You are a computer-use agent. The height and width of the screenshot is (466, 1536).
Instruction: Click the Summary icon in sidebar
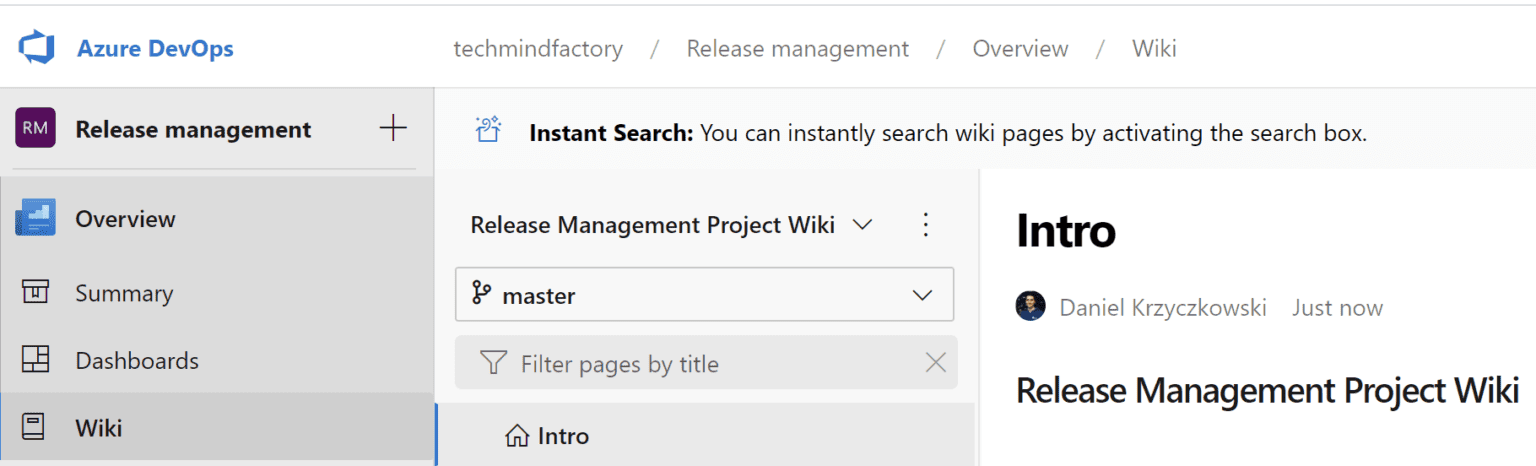(x=35, y=293)
